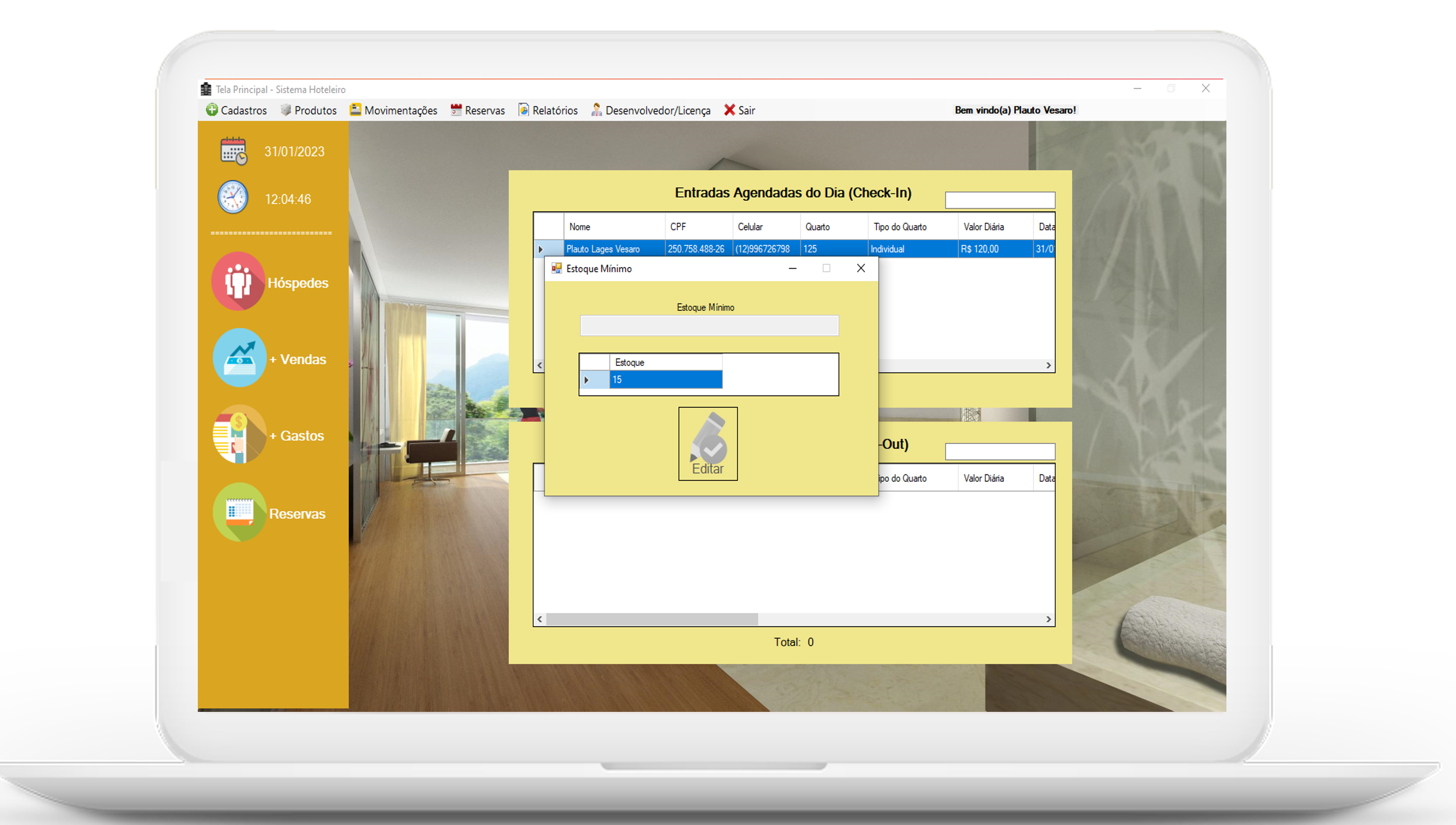Click Valor Diária header in Check-Out grid
The width and height of the screenshot is (1456, 825).
coord(996,478)
